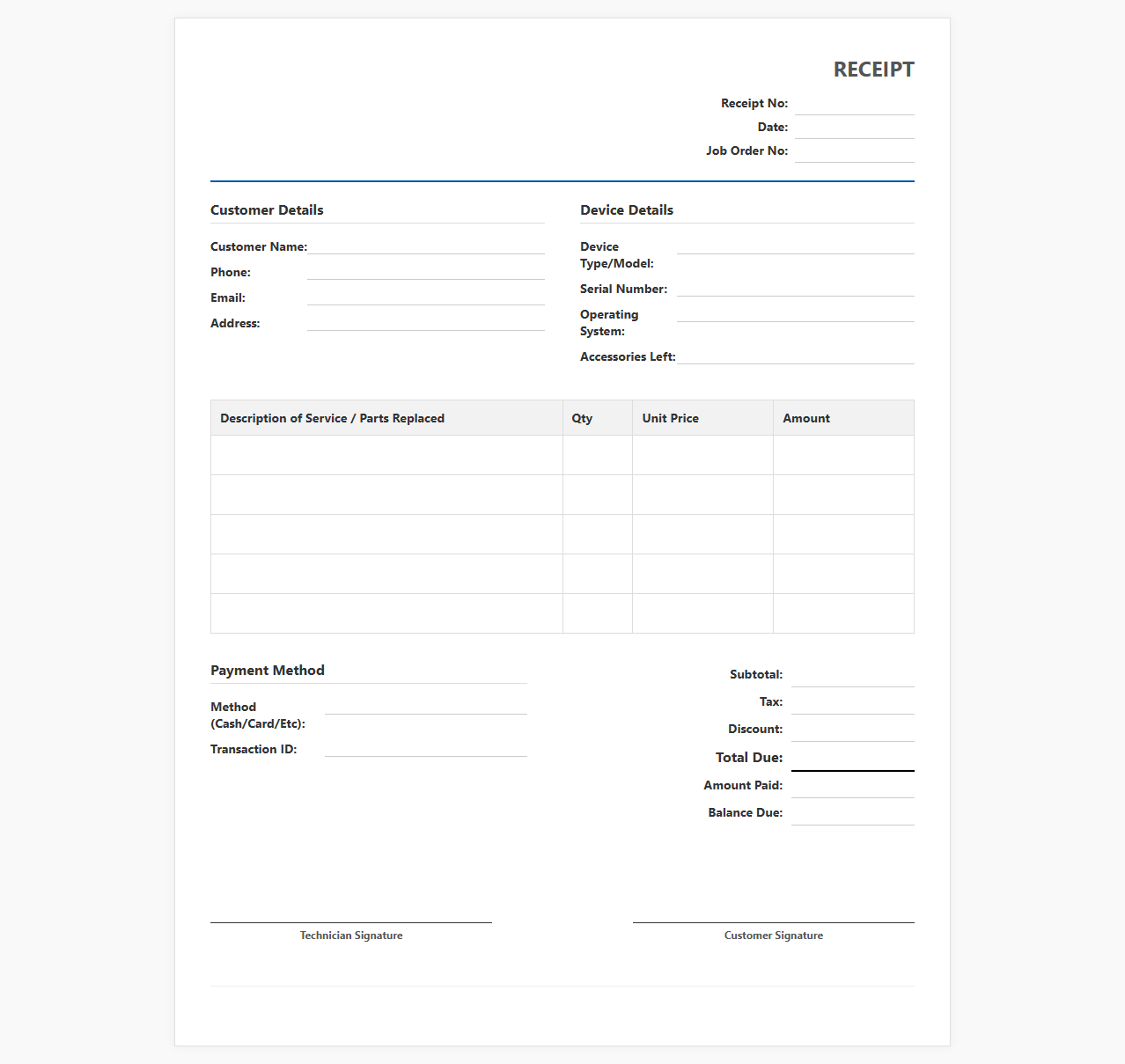Click the Balance Due field
This screenshot has height=1064, width=1125.
(853, 813)
